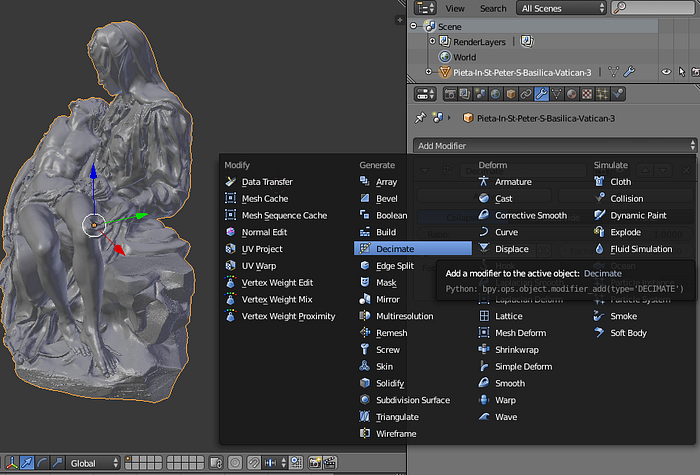The width and height of the screenshot is (700, 475).
Task: Click the translate manipulator arrow icon
Action: pyautogui.click(x=27, y=462)
